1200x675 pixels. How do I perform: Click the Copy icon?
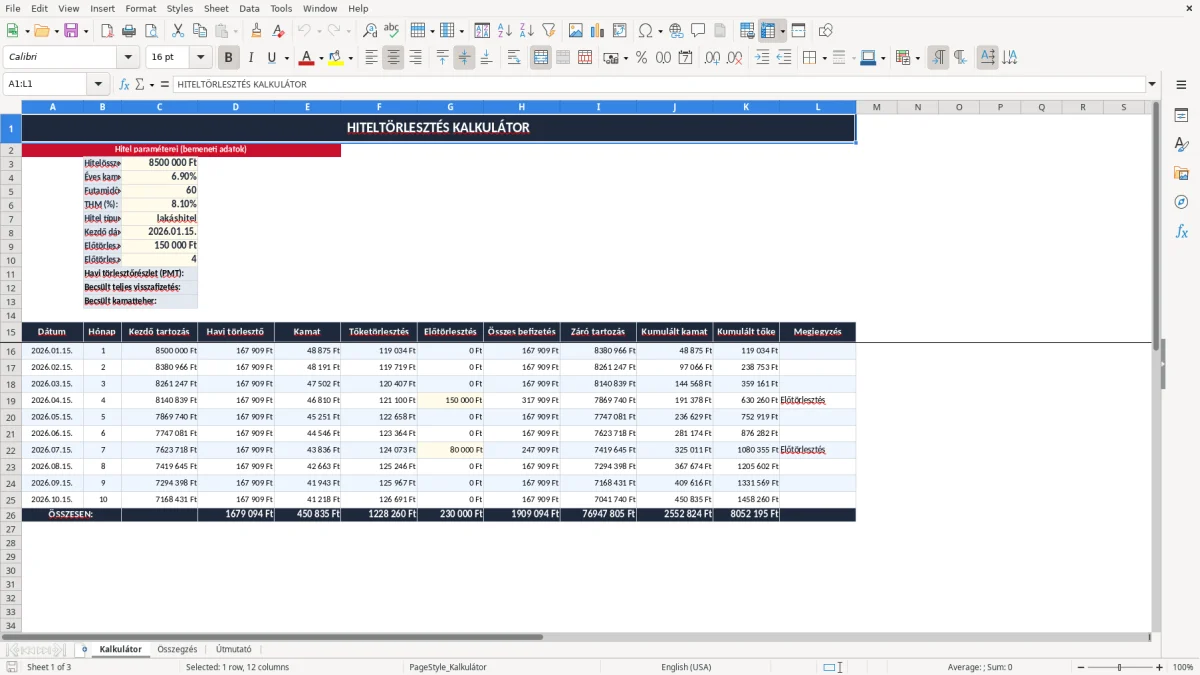tap(200, 31)
